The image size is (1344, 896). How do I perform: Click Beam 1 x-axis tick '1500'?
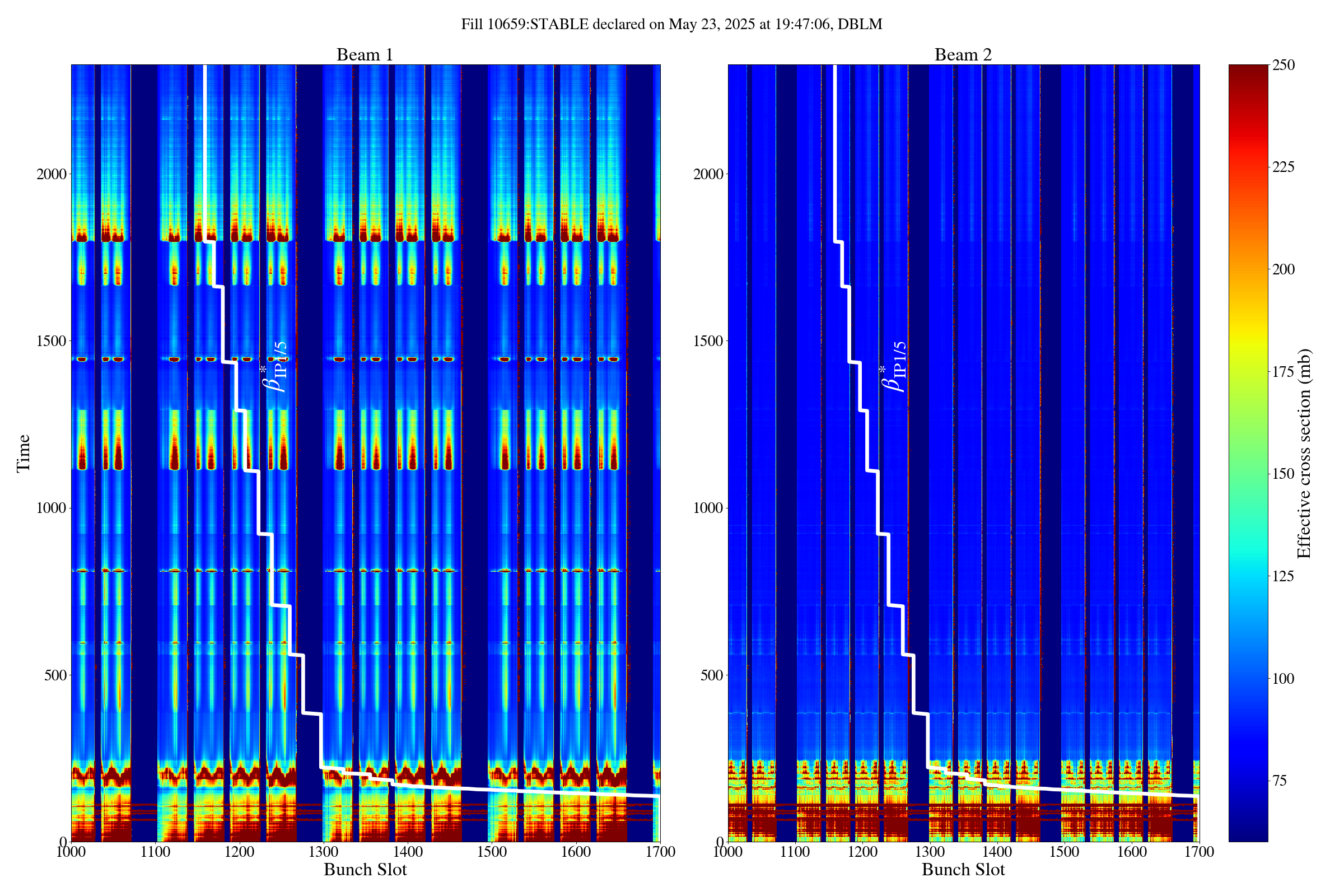492,852
